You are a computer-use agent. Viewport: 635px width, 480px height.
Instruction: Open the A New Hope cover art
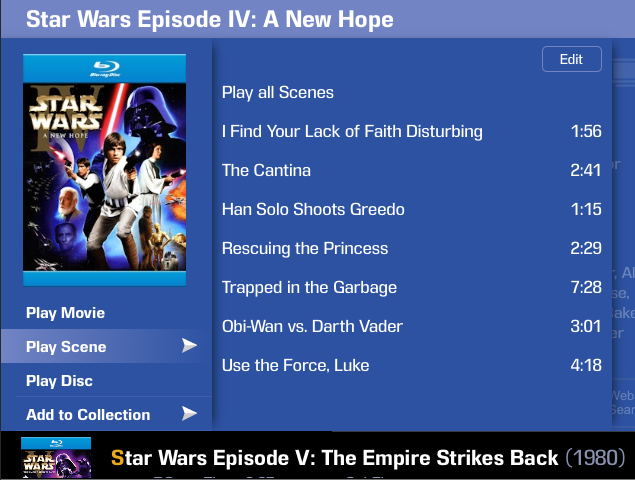104,170
